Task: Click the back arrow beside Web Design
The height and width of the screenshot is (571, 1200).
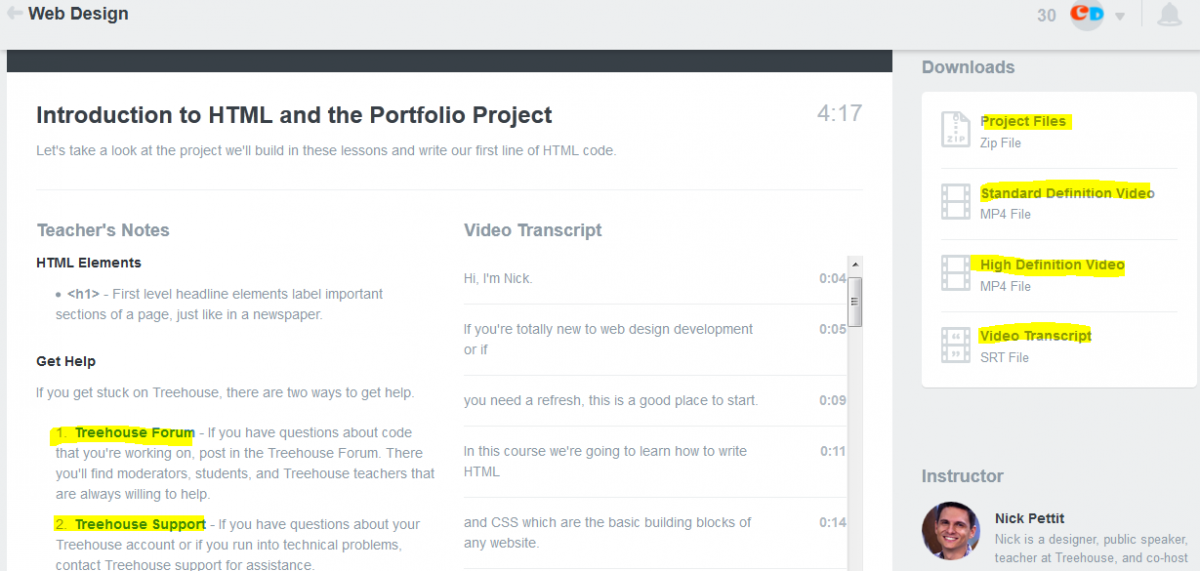Action: [15, 14]
